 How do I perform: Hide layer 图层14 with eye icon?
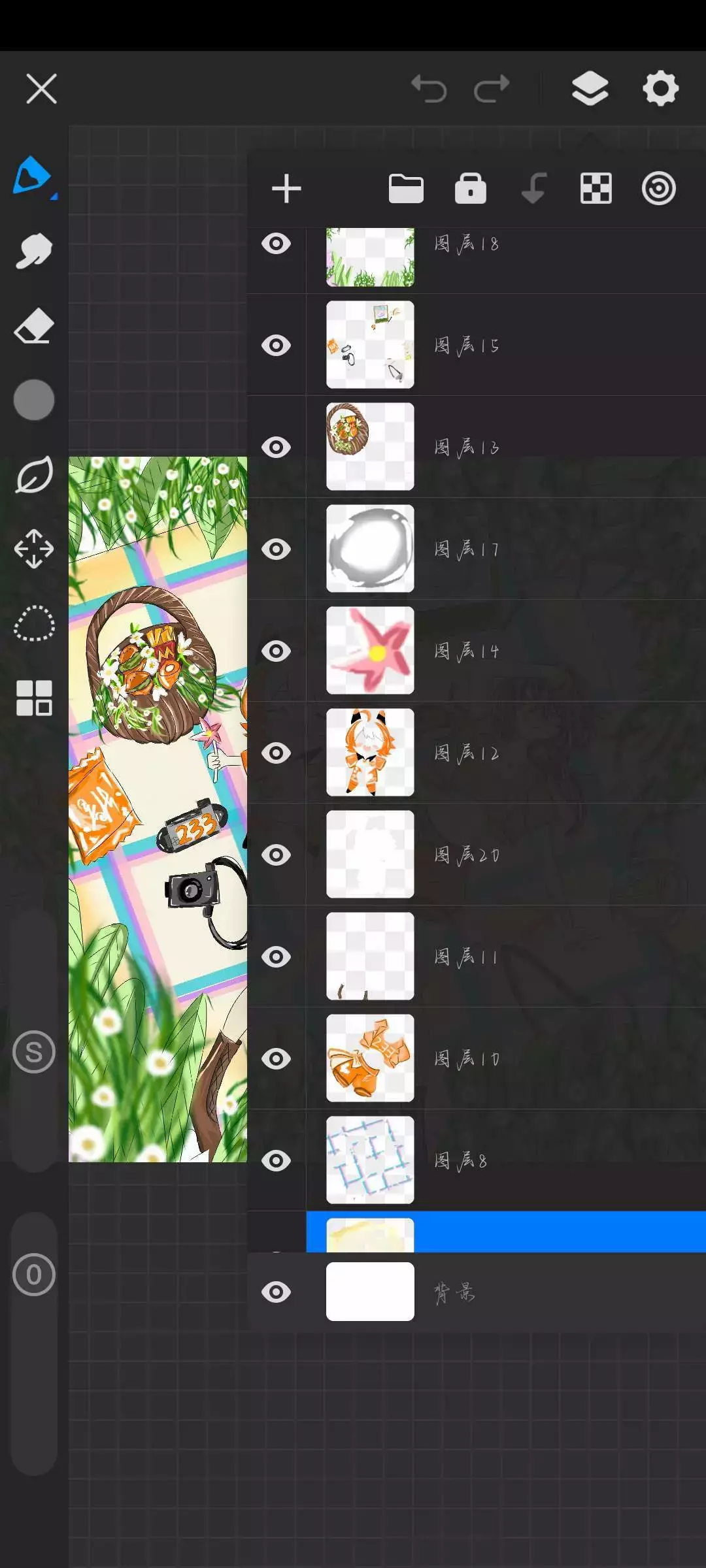277,651
